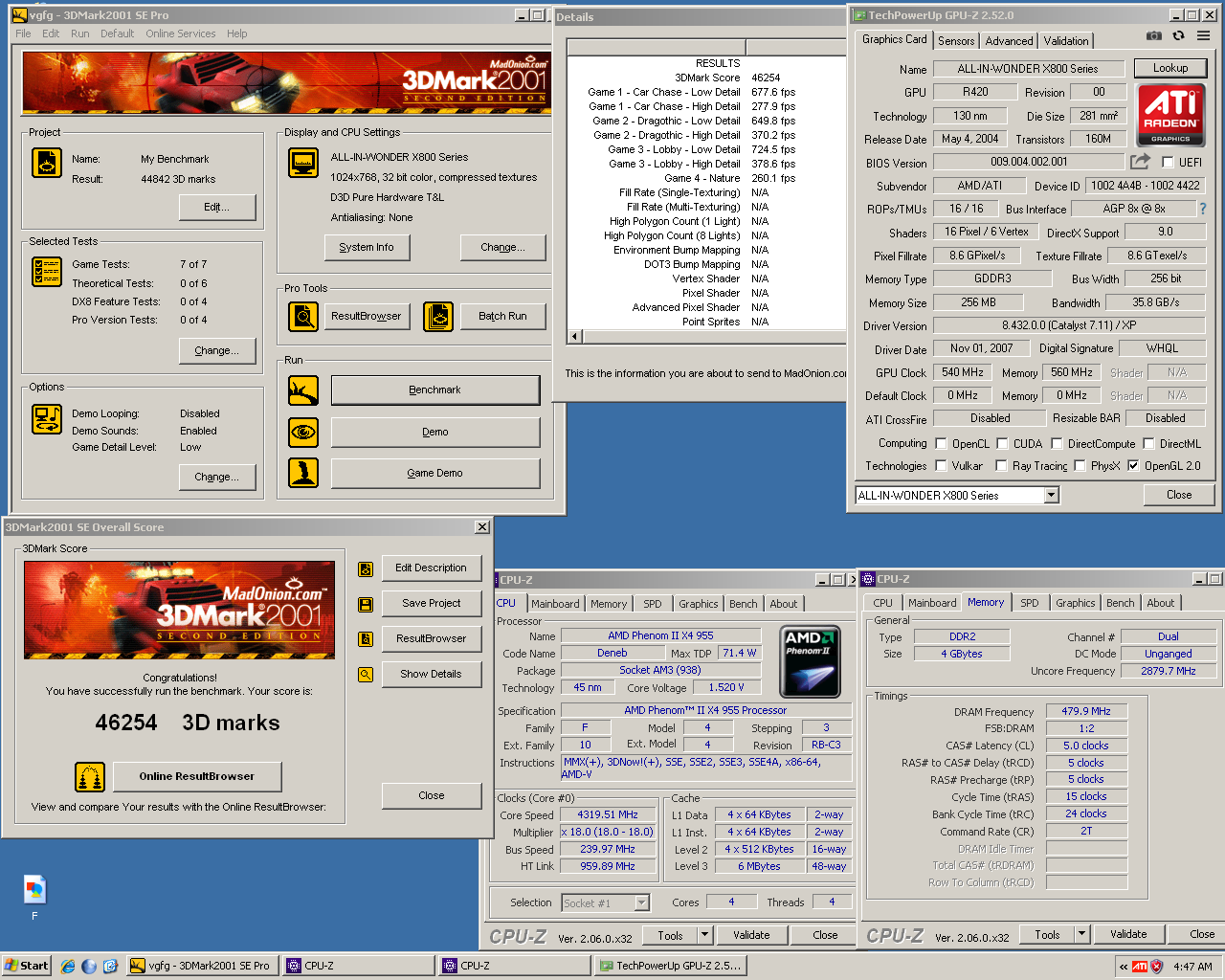Click the ATI icon in the system tray
This screenshot has height=980, width=1225.
(x=1140, y=967)
